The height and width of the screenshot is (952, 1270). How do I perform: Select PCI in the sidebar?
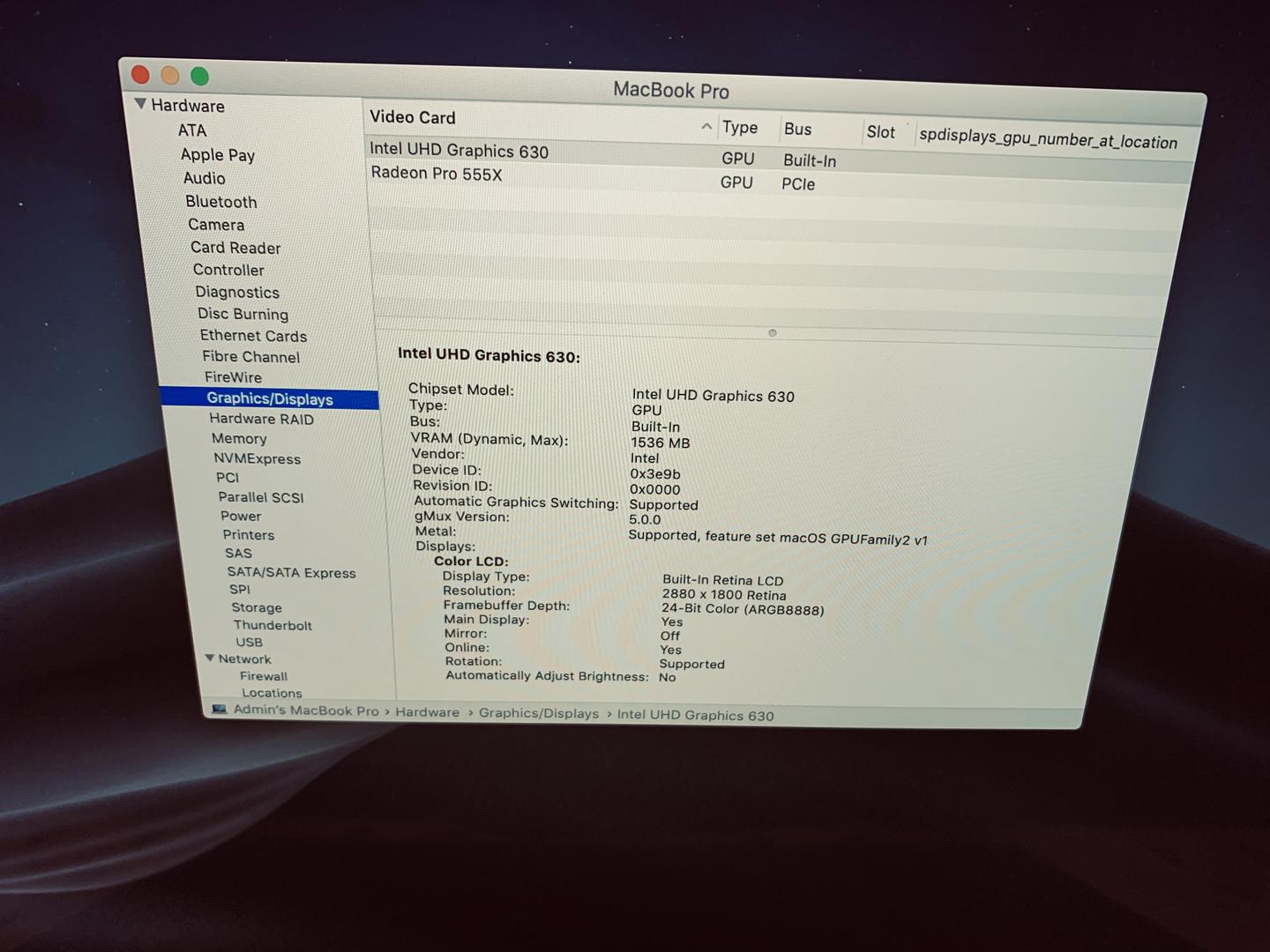pos(228,477)
